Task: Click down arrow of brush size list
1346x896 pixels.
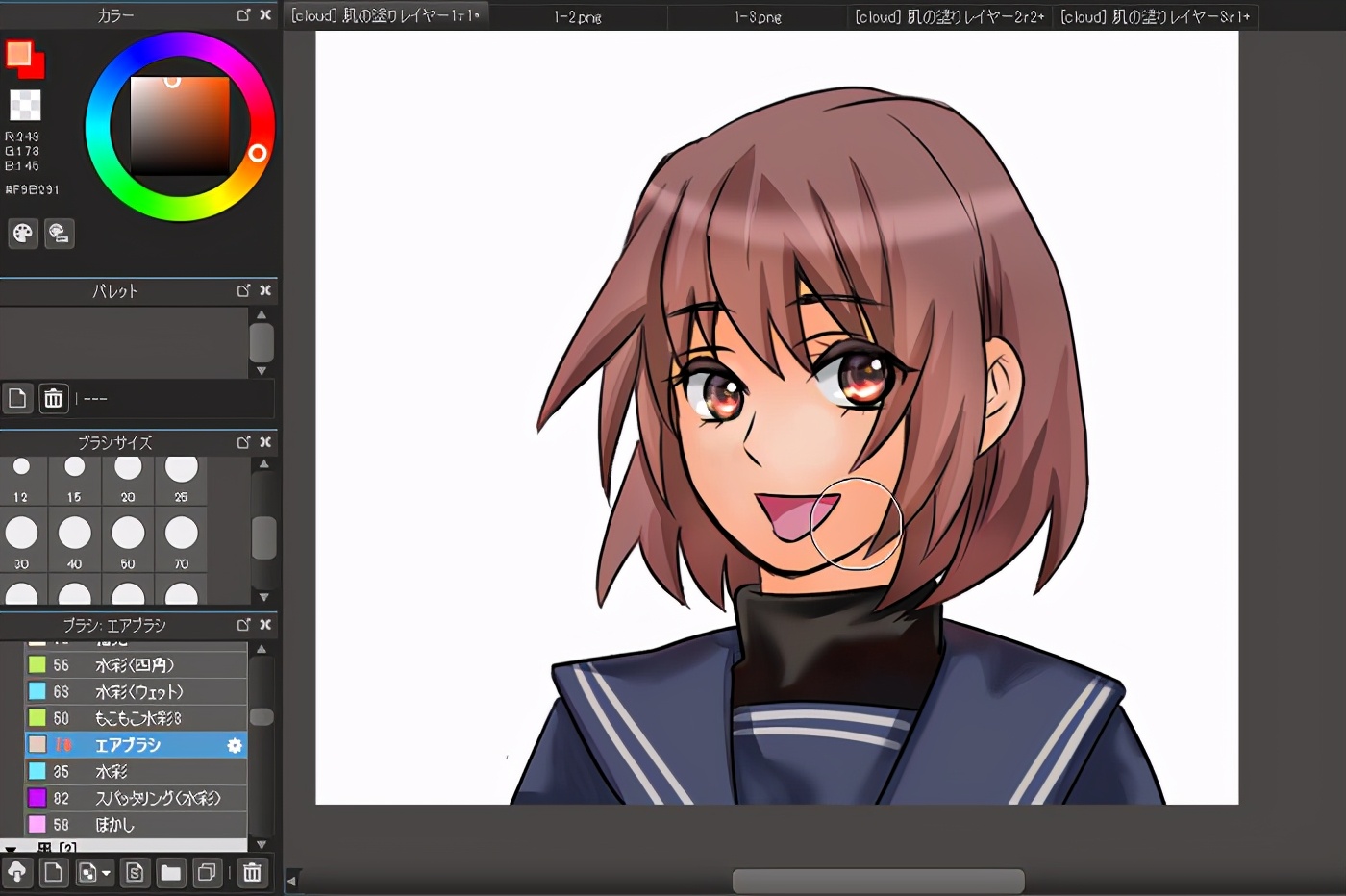Action: [x=263, y=597]
